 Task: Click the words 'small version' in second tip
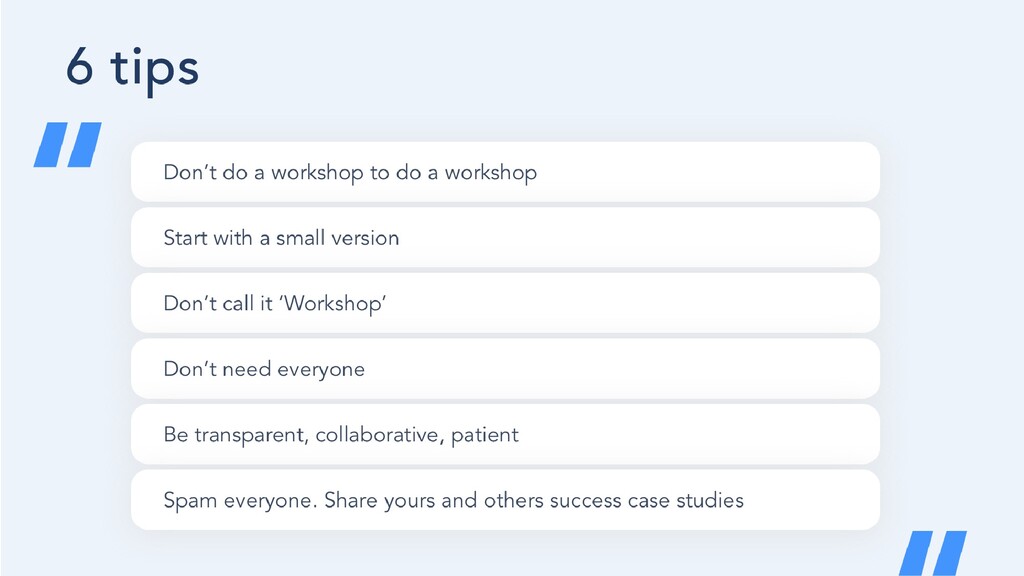[x=337, y=238]
